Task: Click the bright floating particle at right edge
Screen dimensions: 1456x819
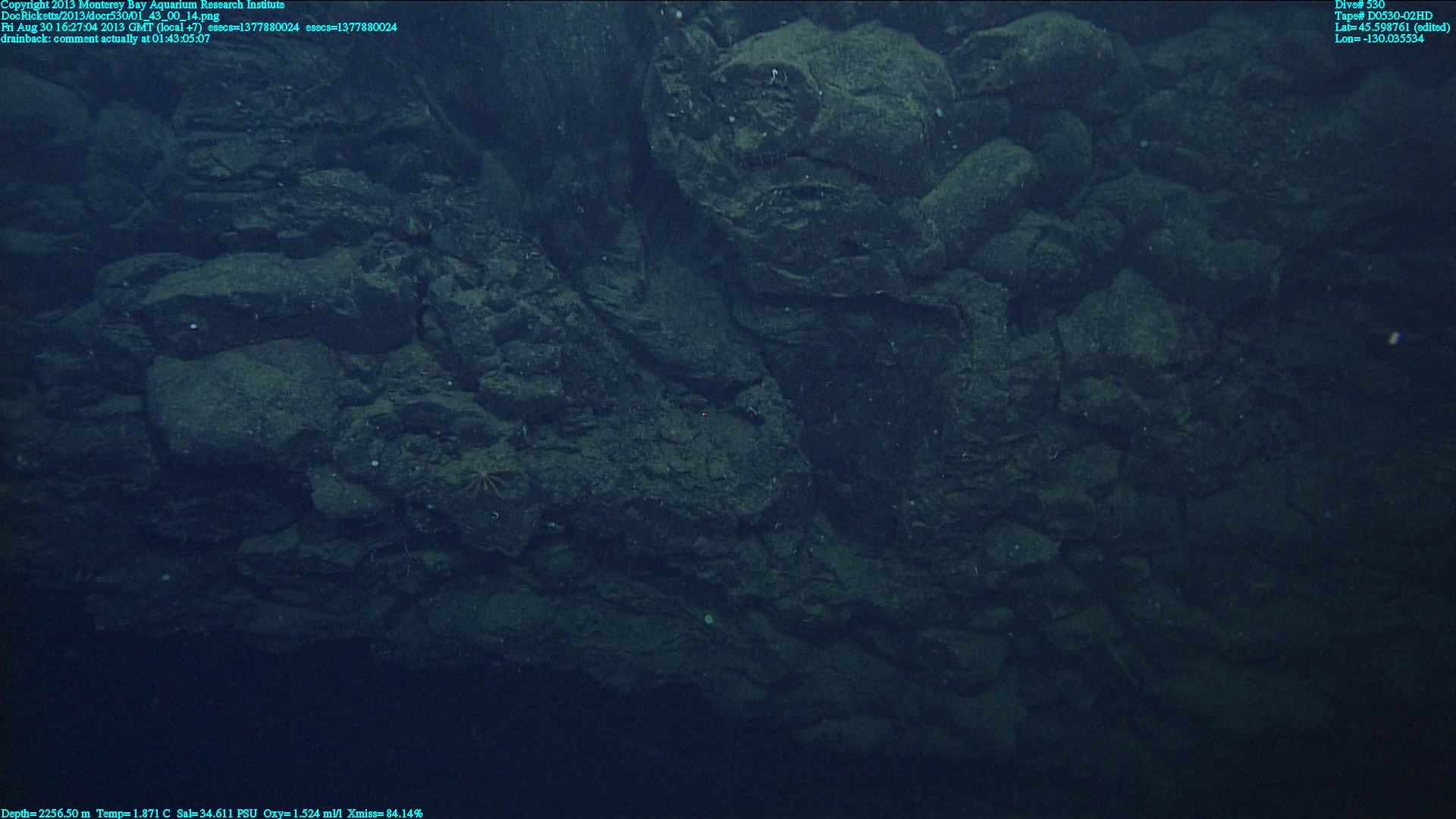Action: click(1394, 338)
